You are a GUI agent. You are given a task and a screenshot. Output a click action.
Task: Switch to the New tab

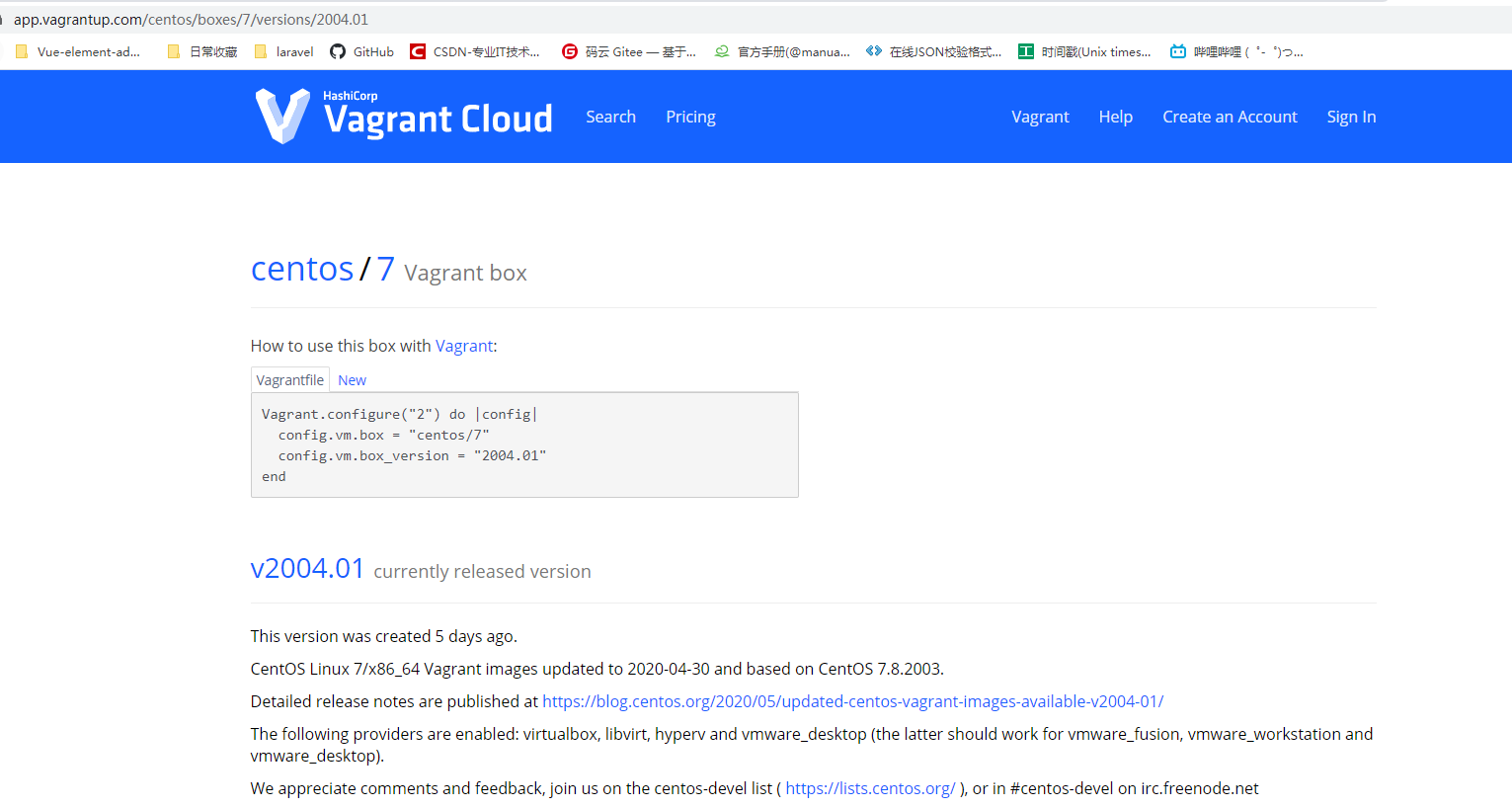(x=352, y=380)
